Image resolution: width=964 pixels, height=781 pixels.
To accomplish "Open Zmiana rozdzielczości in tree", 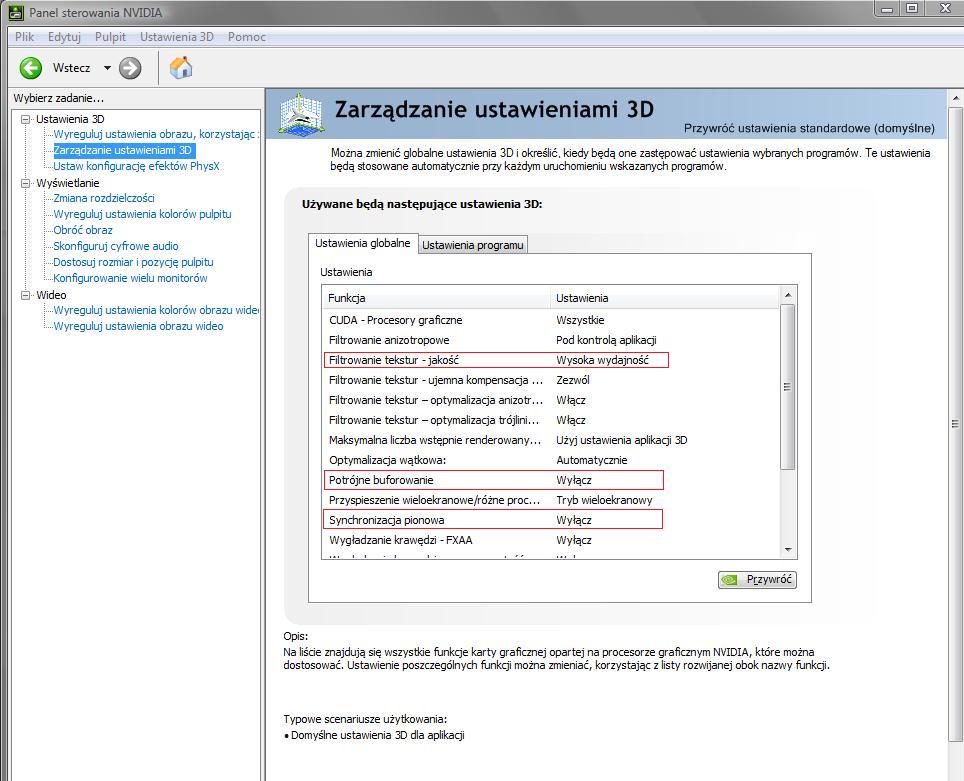I will [103, 198].
